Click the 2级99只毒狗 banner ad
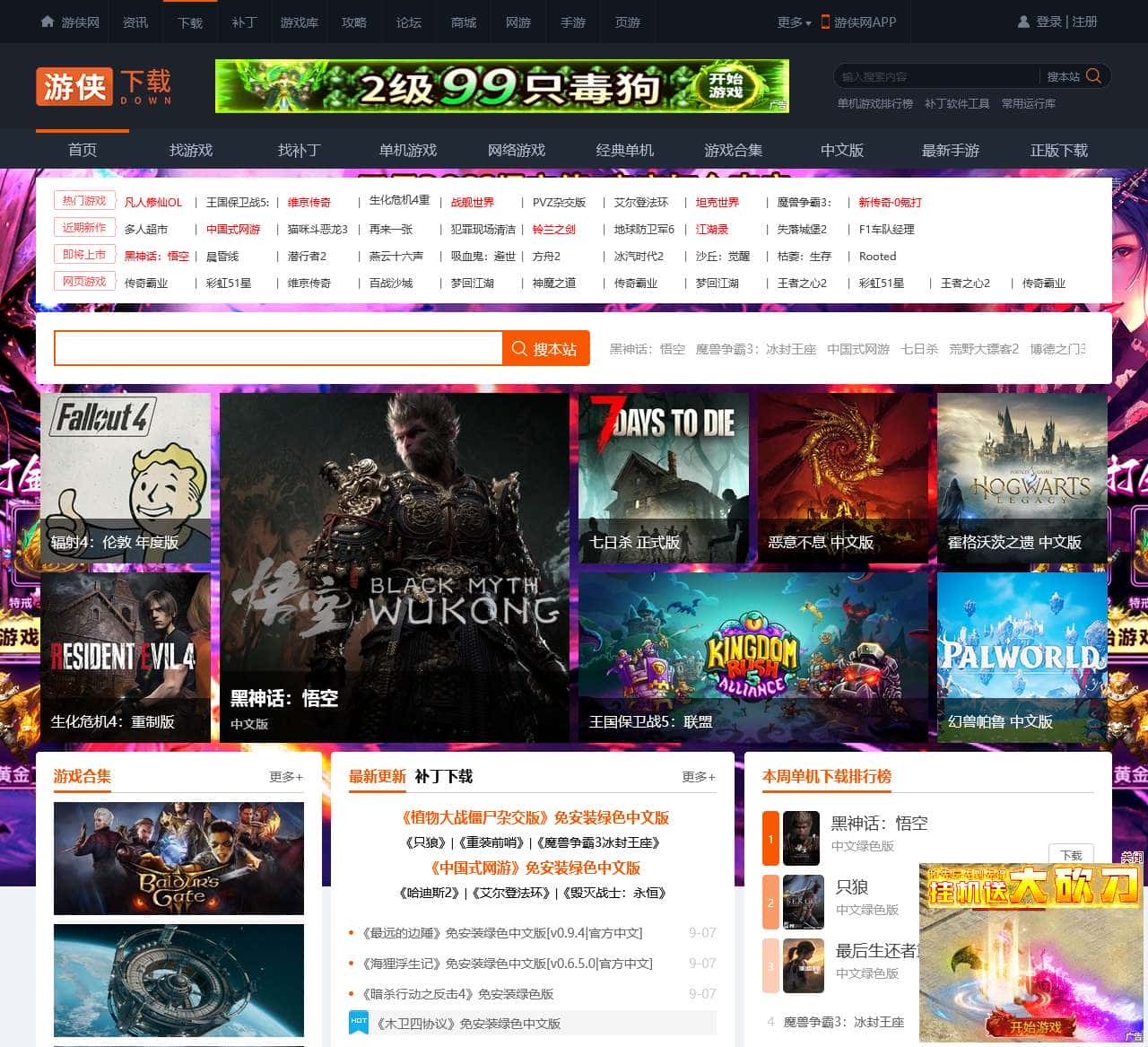Screen dimensions: 1148x1047 point(502,86)
